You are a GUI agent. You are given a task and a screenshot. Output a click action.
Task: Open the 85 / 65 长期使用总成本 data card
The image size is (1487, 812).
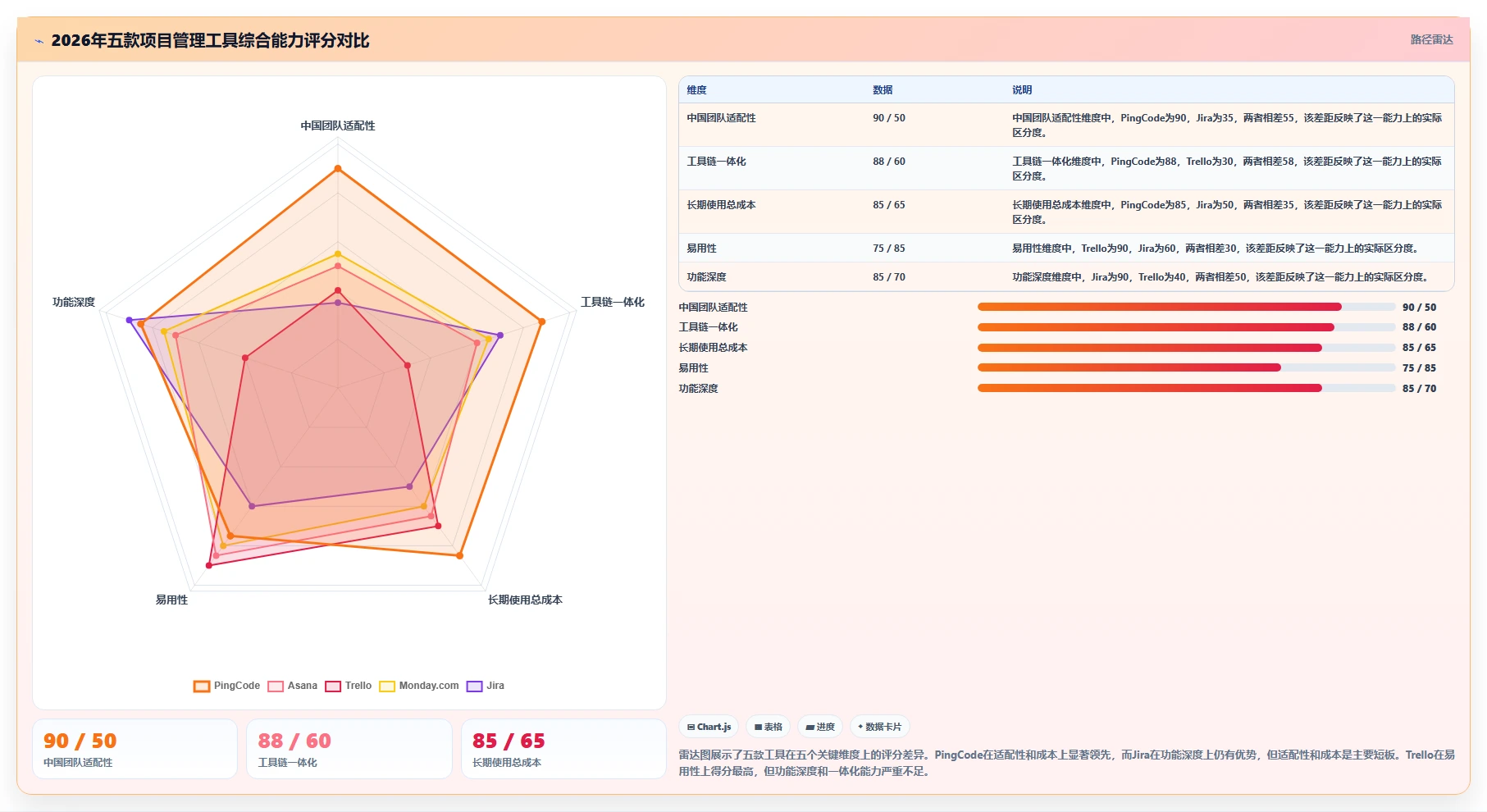pos(563,749)
